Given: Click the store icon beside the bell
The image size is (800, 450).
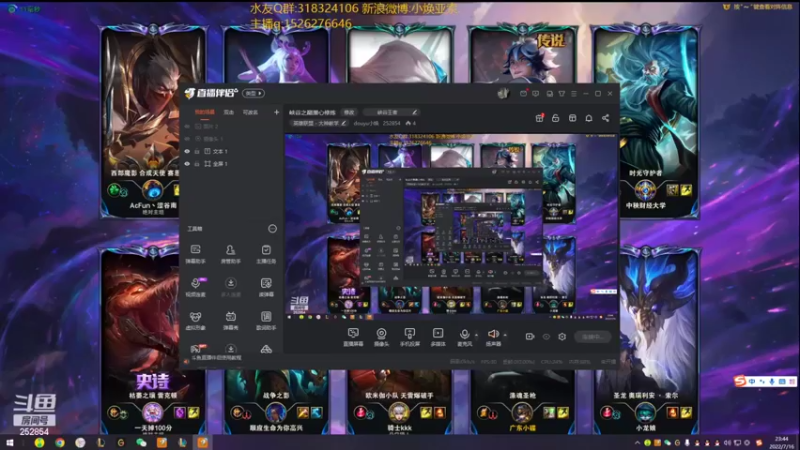Looking at the screenshot, I should point(572,118).
